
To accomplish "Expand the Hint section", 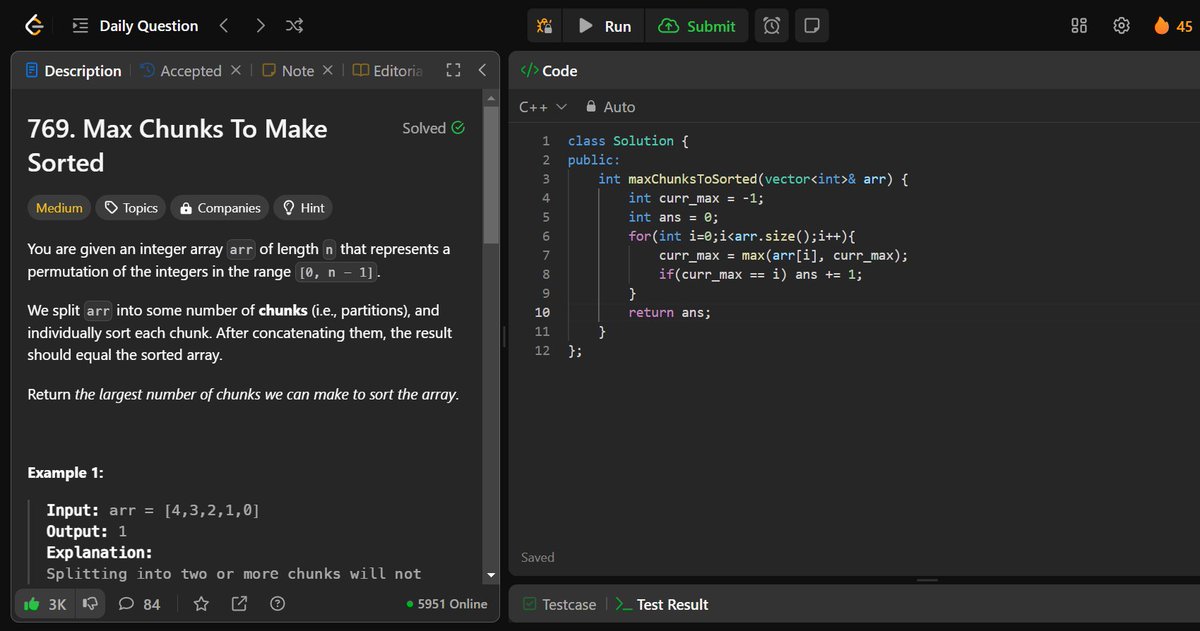I will coord(302,207).
